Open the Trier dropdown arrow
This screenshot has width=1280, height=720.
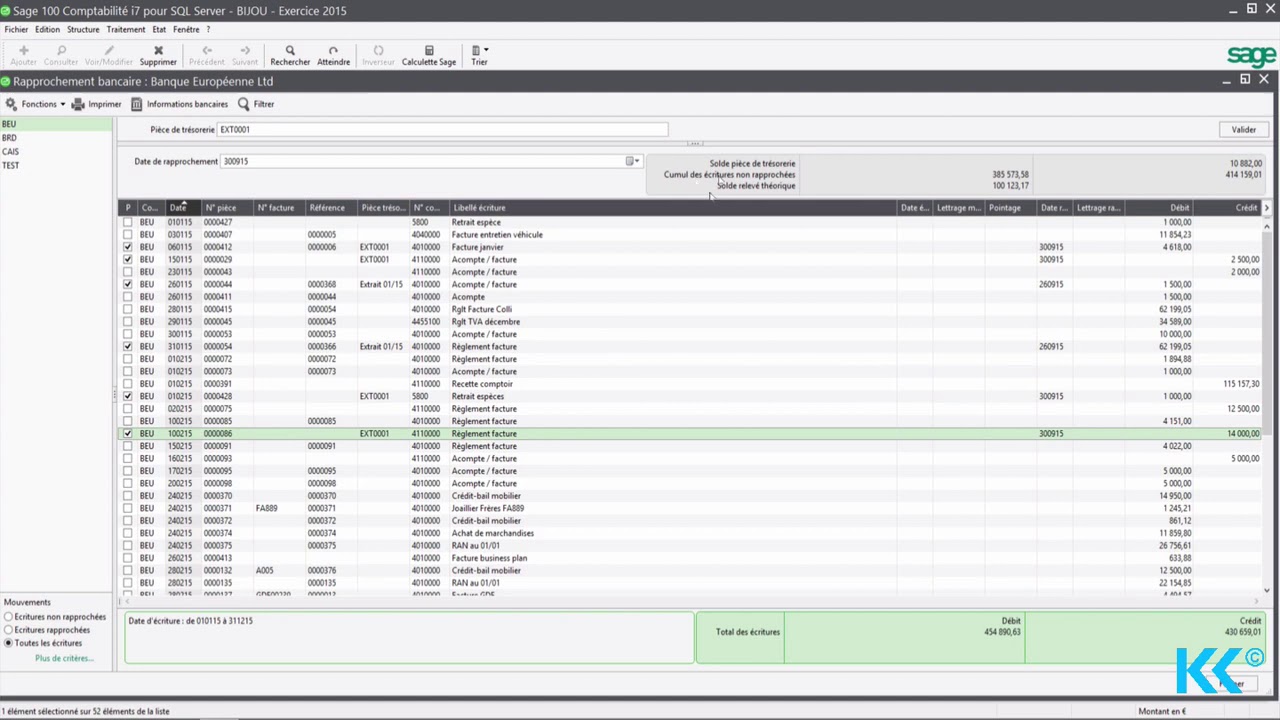(x=486, y=50)
